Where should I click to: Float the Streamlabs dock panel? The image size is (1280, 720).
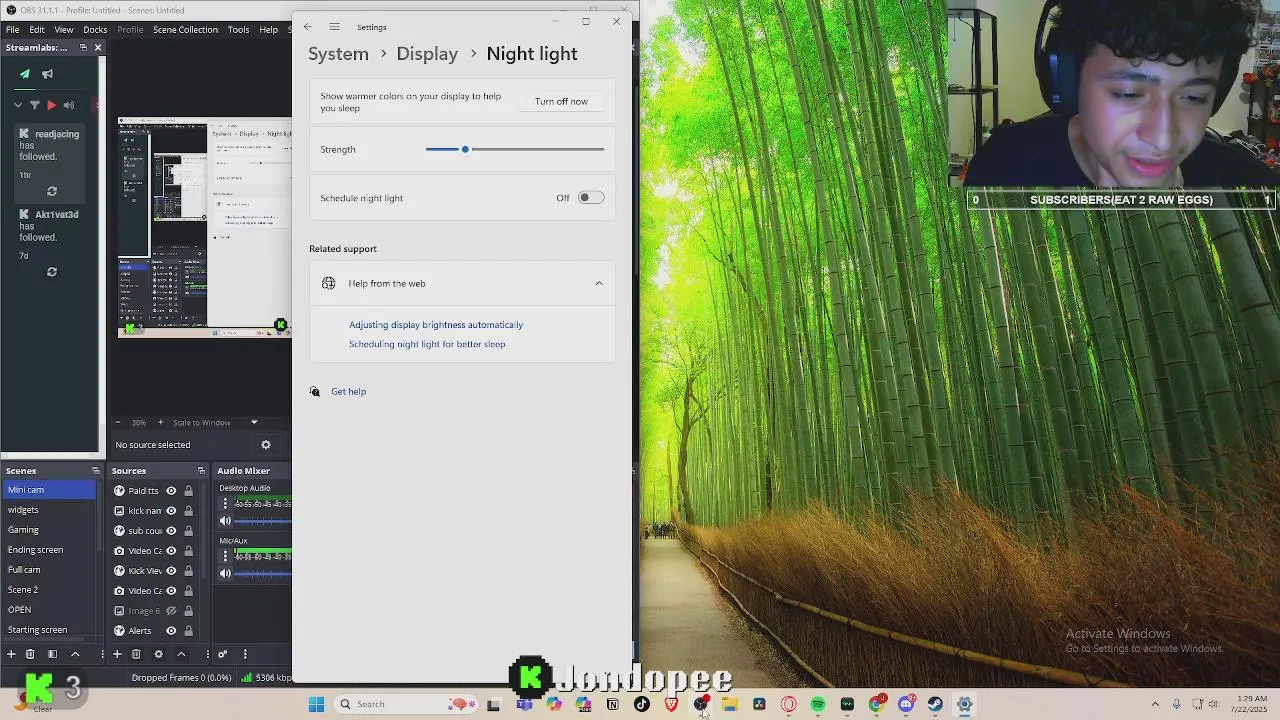pyautogui.click(x=83, y=47)
